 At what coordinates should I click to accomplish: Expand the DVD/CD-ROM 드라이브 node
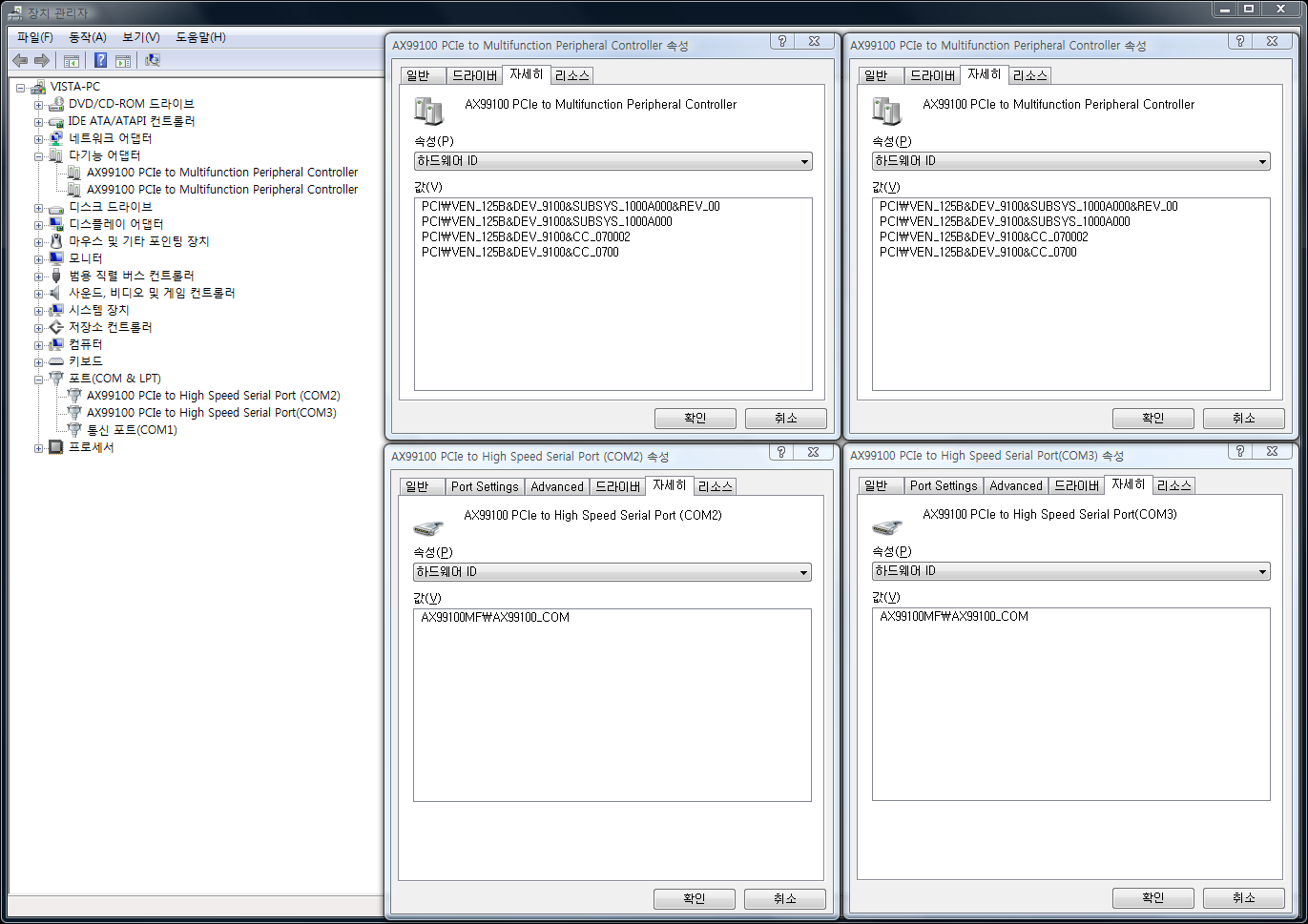[x=38, y=105]
